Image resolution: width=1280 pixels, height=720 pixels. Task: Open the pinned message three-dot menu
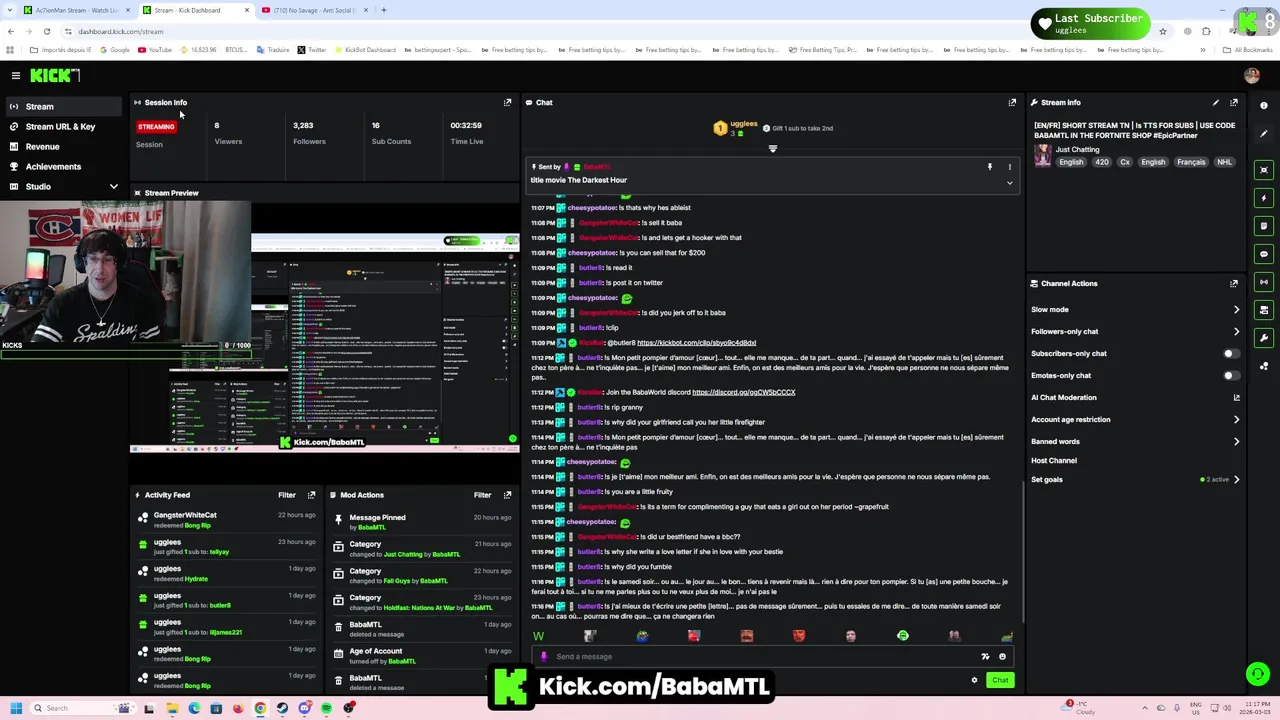coord(1009,167)
